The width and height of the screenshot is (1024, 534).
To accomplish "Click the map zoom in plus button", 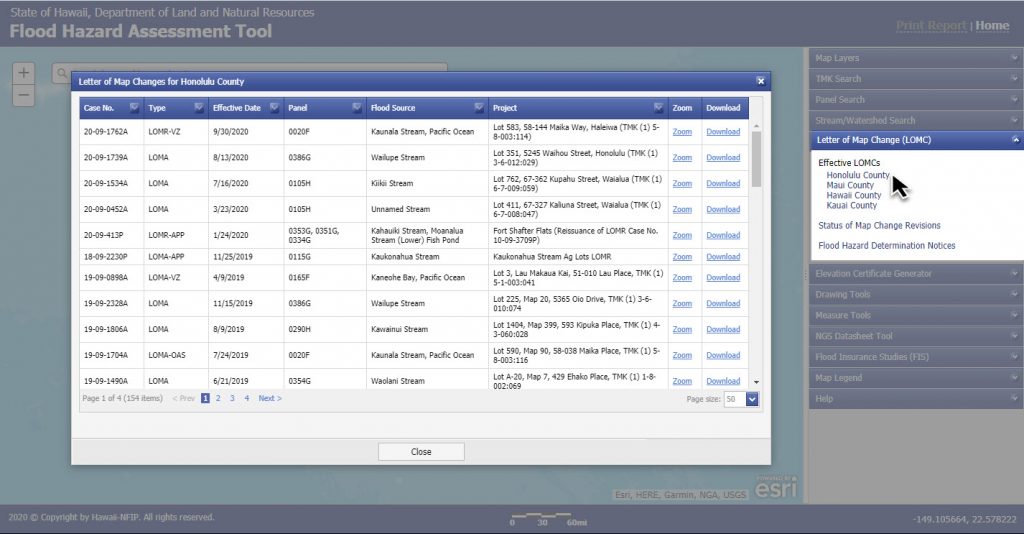I will click(25, 73).
